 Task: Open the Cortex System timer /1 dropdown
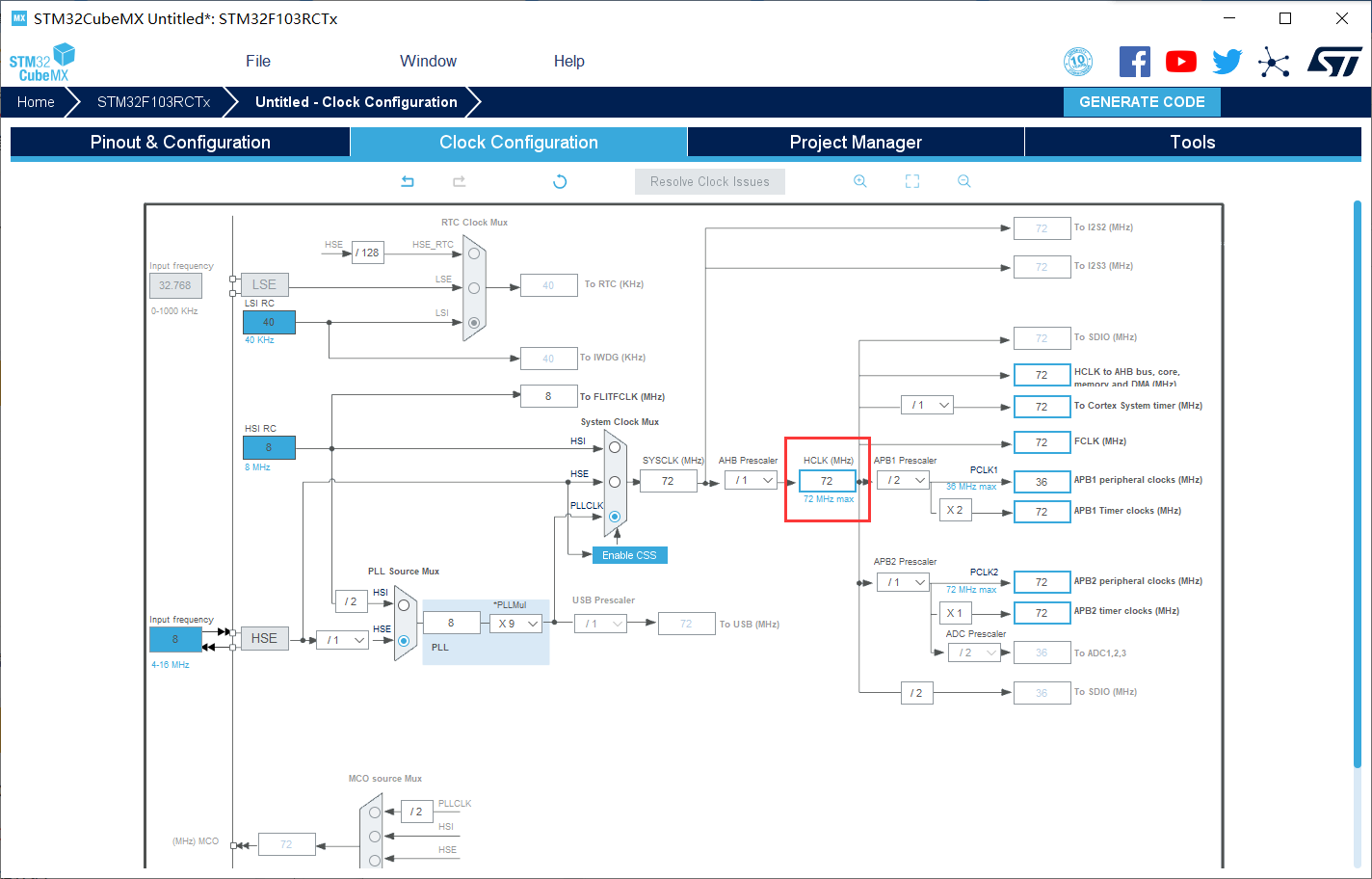coord(927,405)
